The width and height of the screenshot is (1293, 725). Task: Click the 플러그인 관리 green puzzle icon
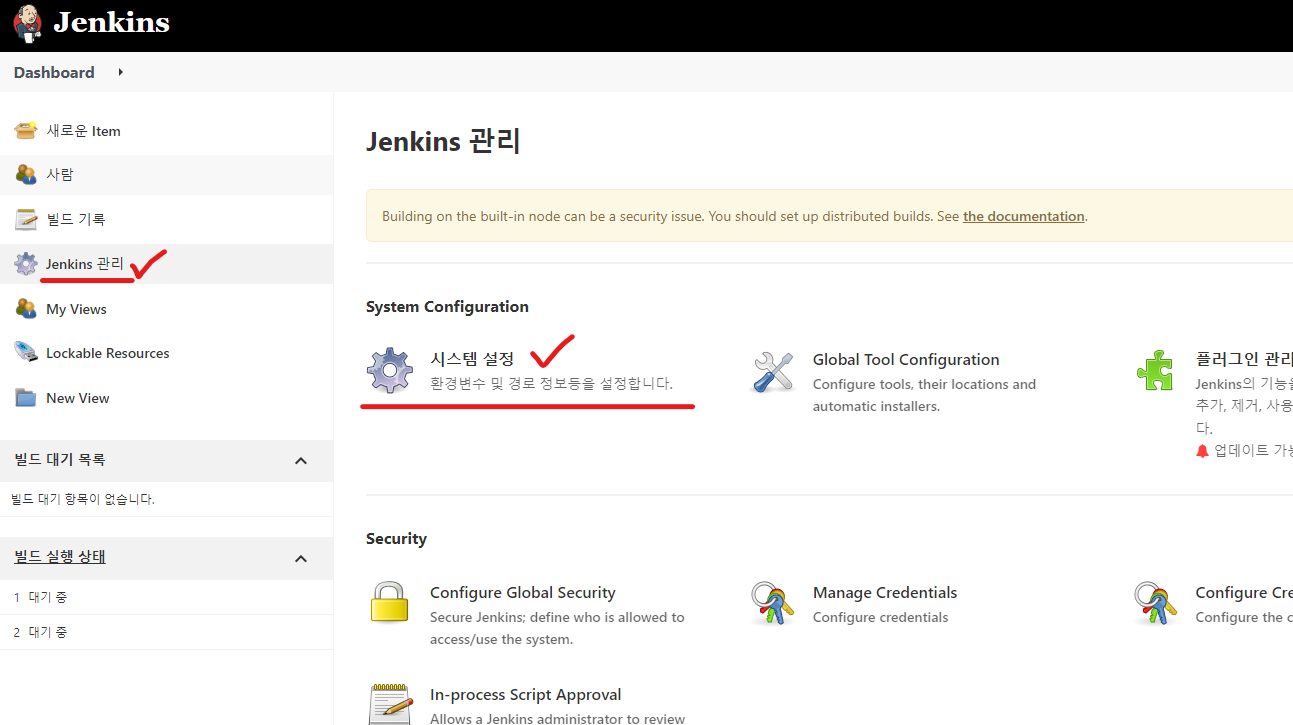[x=1155, y=371]
